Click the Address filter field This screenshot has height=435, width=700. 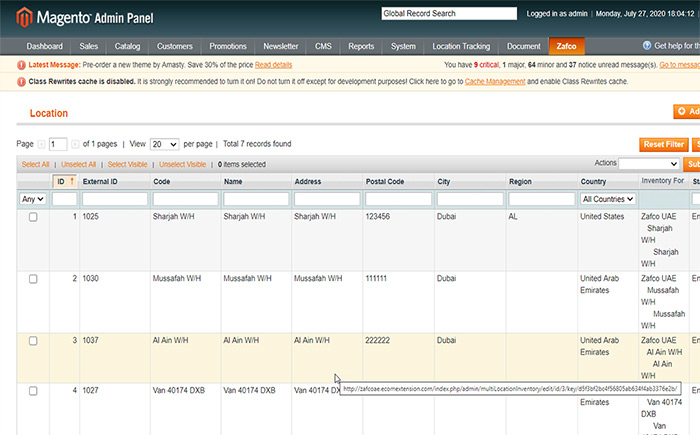(327, 199)
